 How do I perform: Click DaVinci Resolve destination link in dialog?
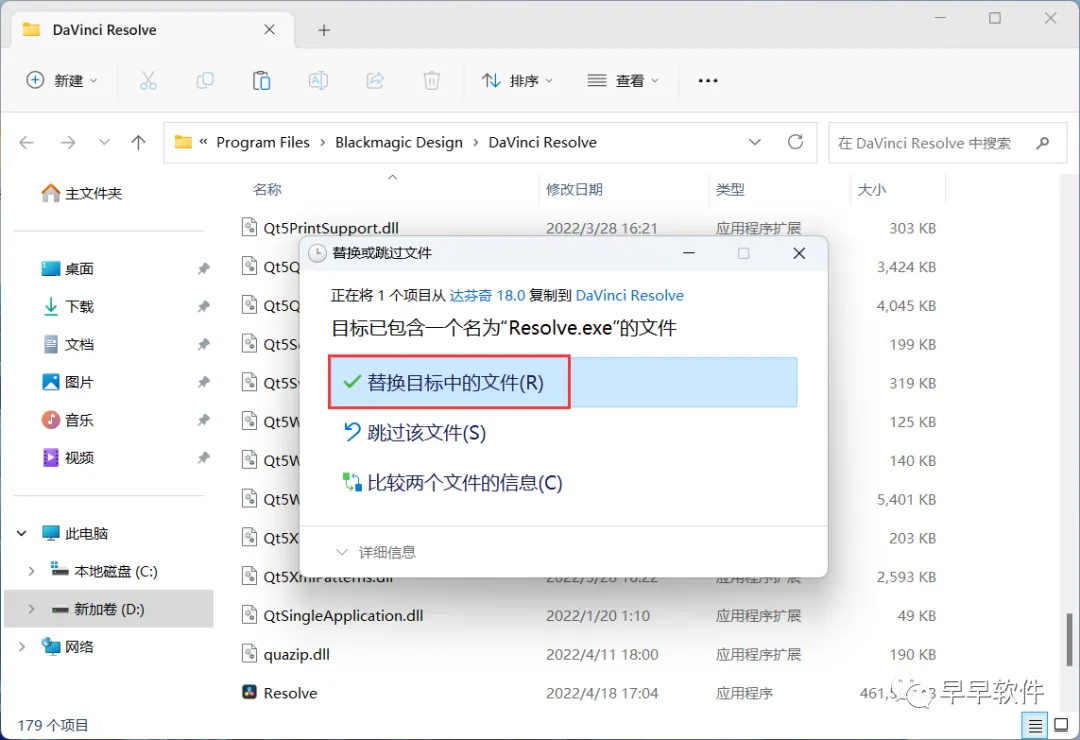630,296
